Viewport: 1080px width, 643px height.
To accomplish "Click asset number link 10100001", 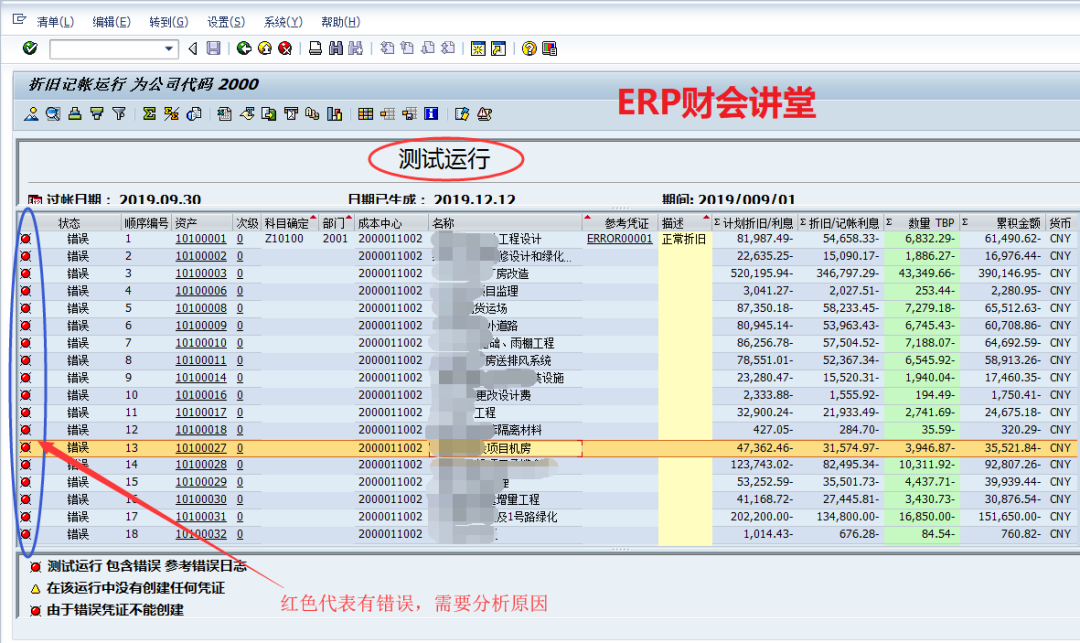I will tap(201, 239).
